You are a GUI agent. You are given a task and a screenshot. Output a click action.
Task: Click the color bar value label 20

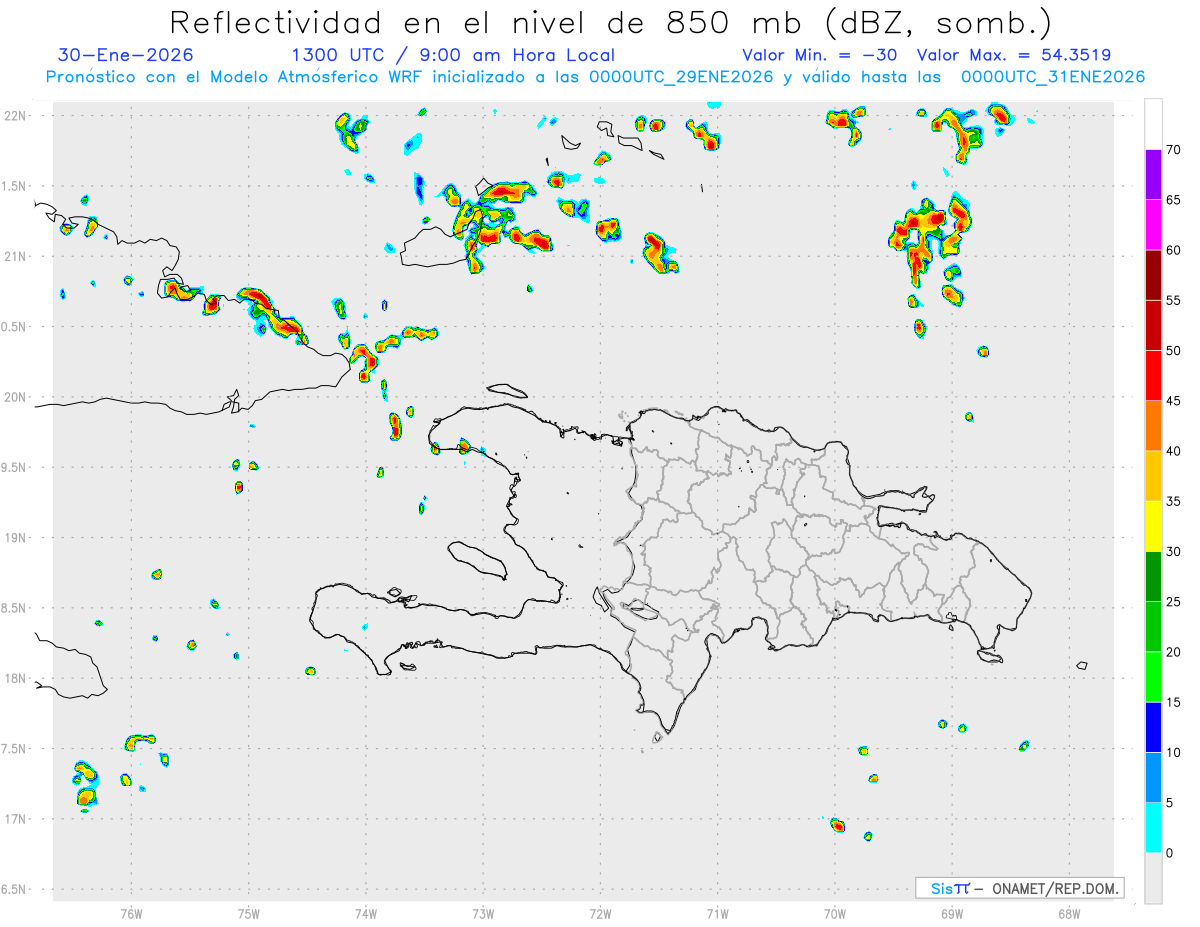(1173, 652)
